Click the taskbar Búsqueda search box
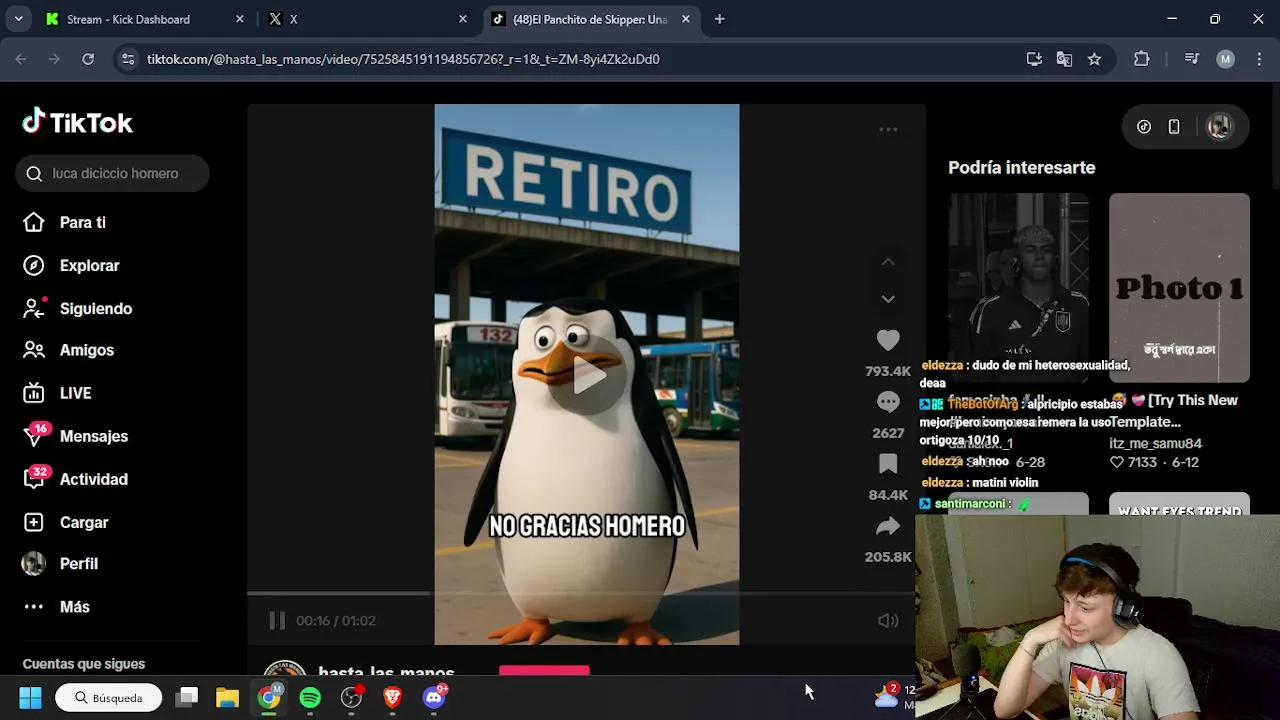1280x720 pixels. click(108, 697)
